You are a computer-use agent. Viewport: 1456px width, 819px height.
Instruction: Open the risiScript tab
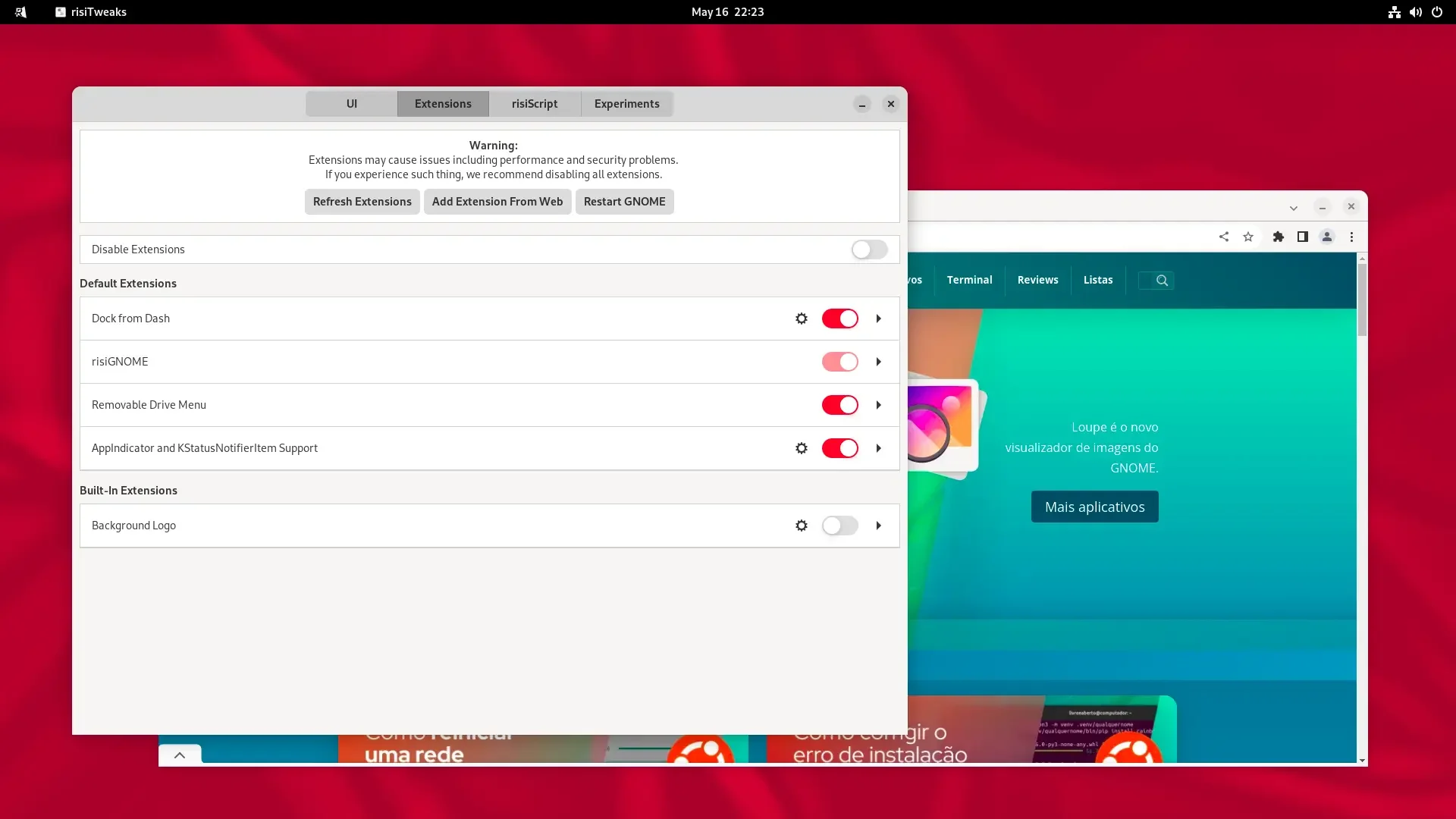[535, 104]
